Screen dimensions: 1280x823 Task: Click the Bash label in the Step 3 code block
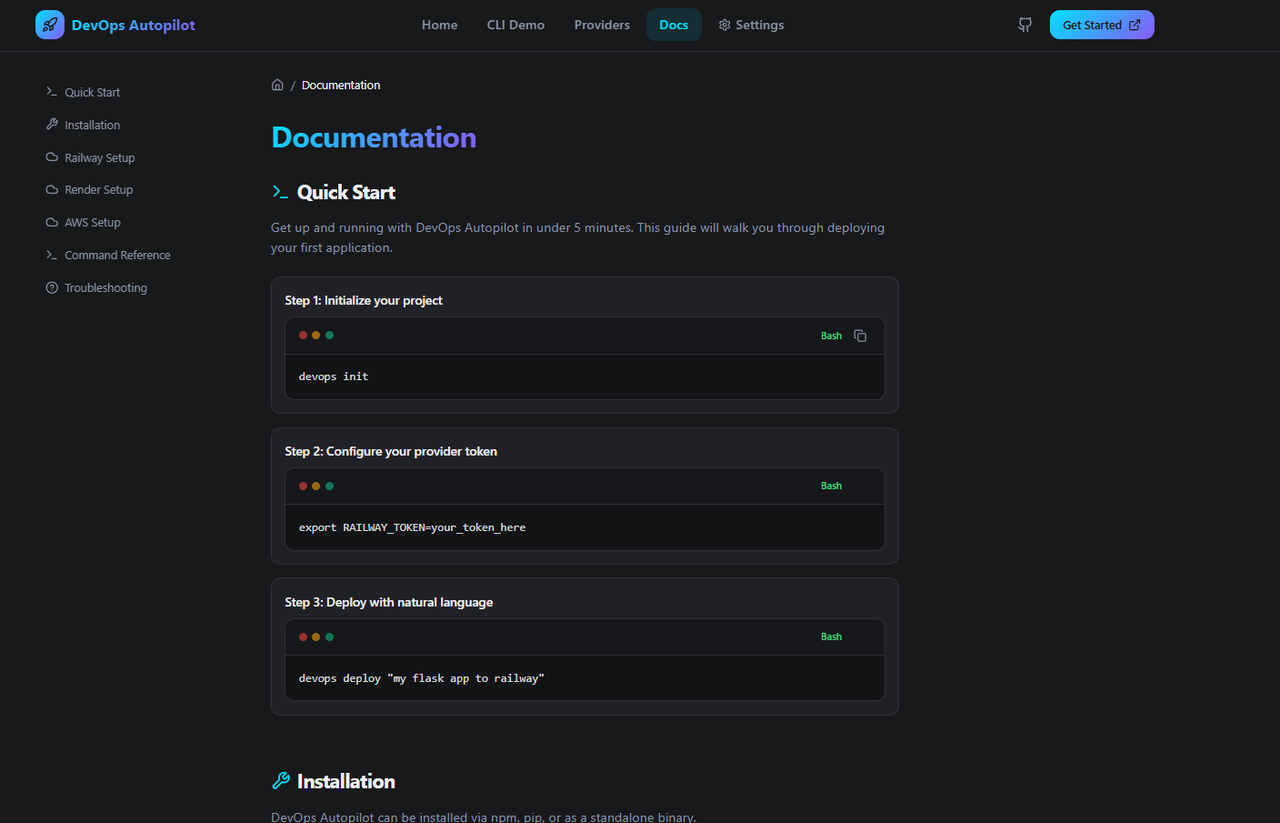click(x=831, y=637)
